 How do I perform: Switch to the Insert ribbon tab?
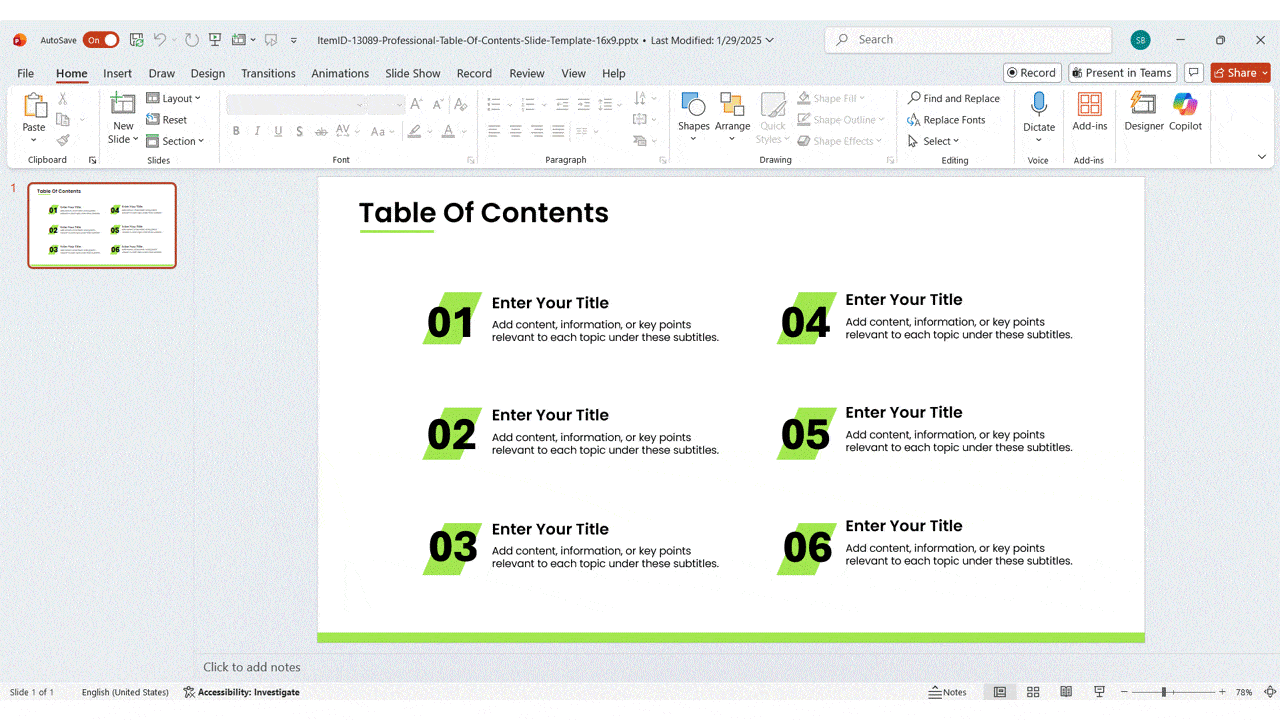click(x=117, y=73)
